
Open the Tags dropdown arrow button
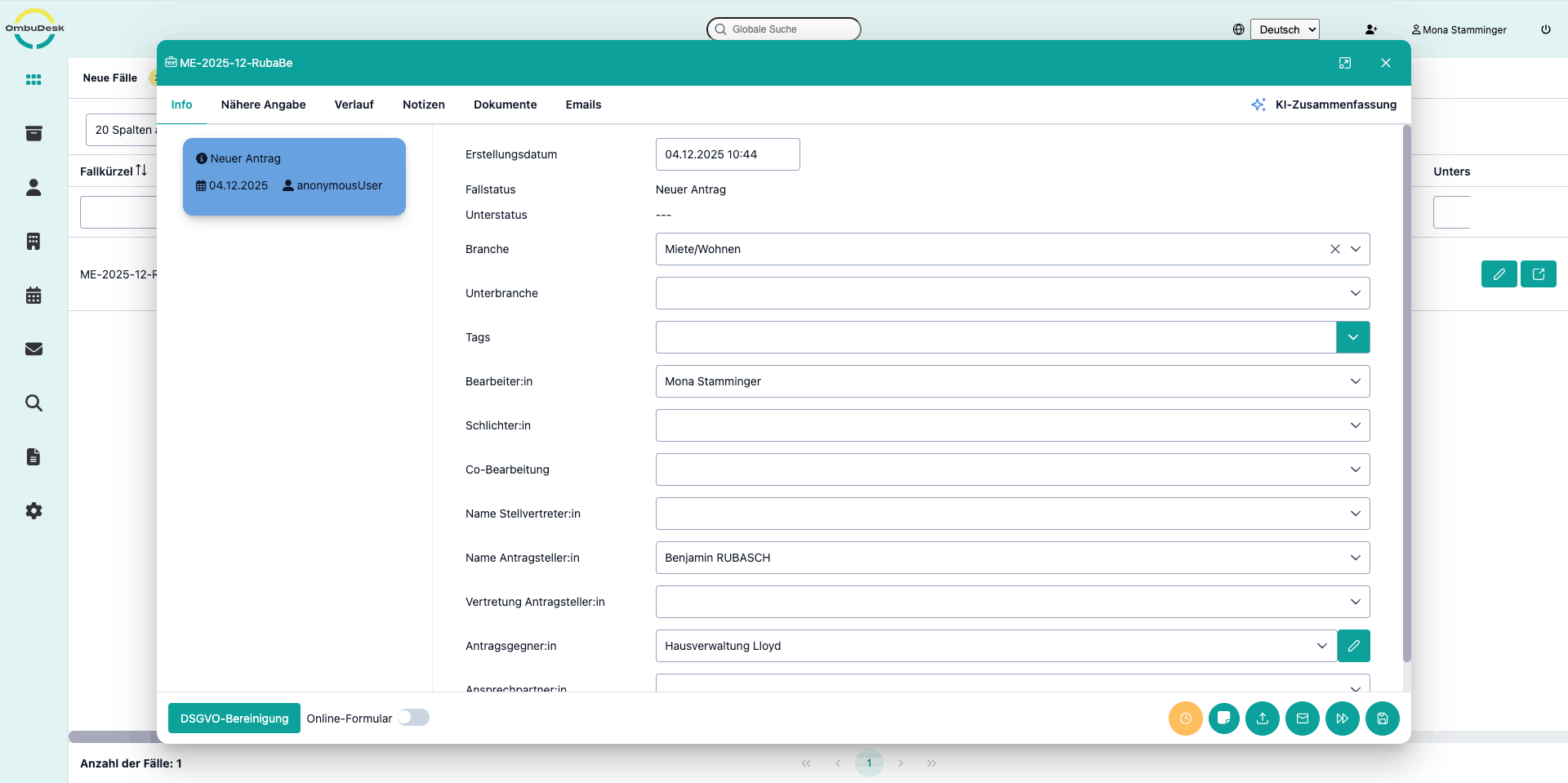coord(1352,337)
